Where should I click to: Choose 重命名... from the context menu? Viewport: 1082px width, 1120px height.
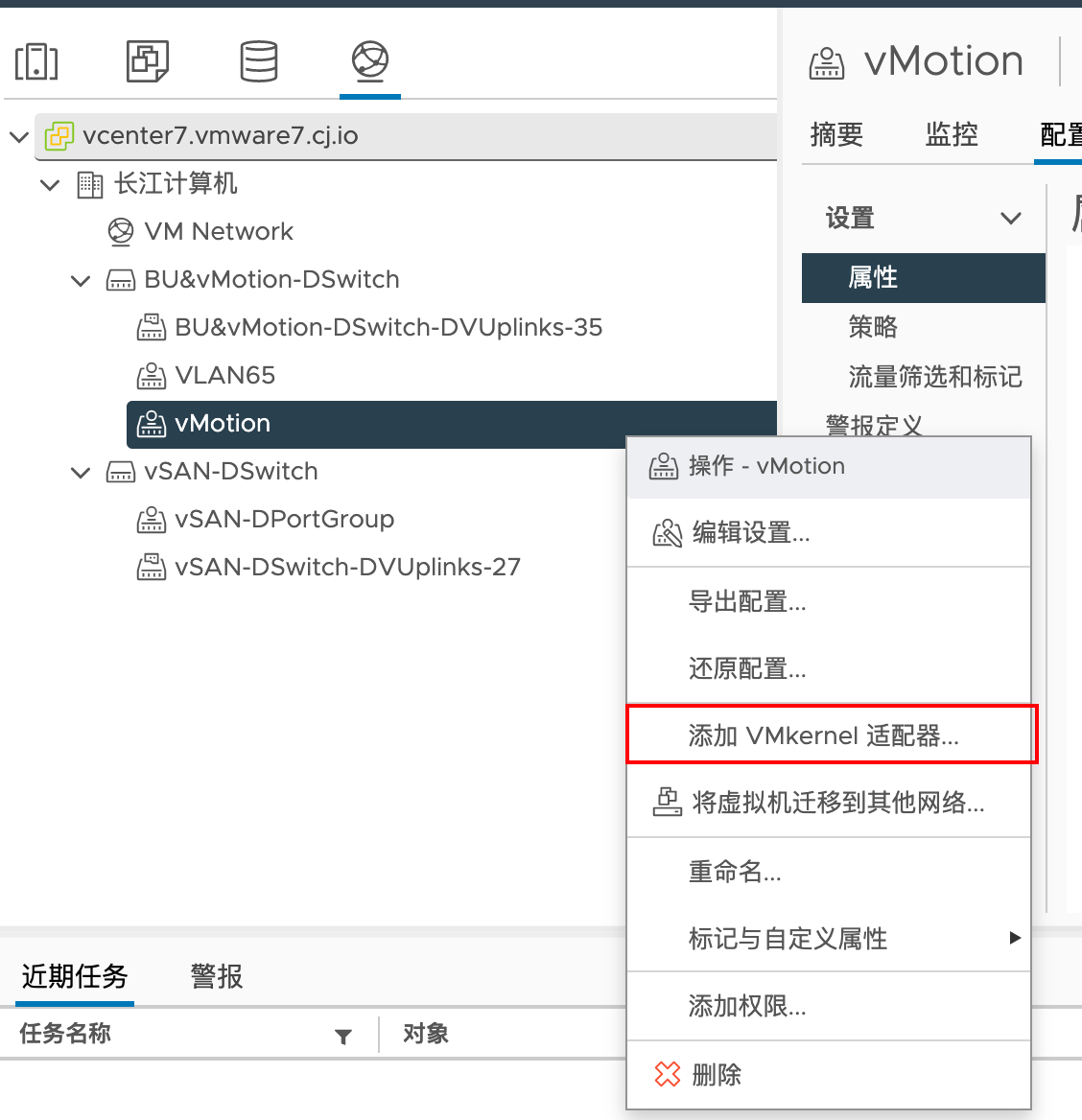tap(829, 872)
